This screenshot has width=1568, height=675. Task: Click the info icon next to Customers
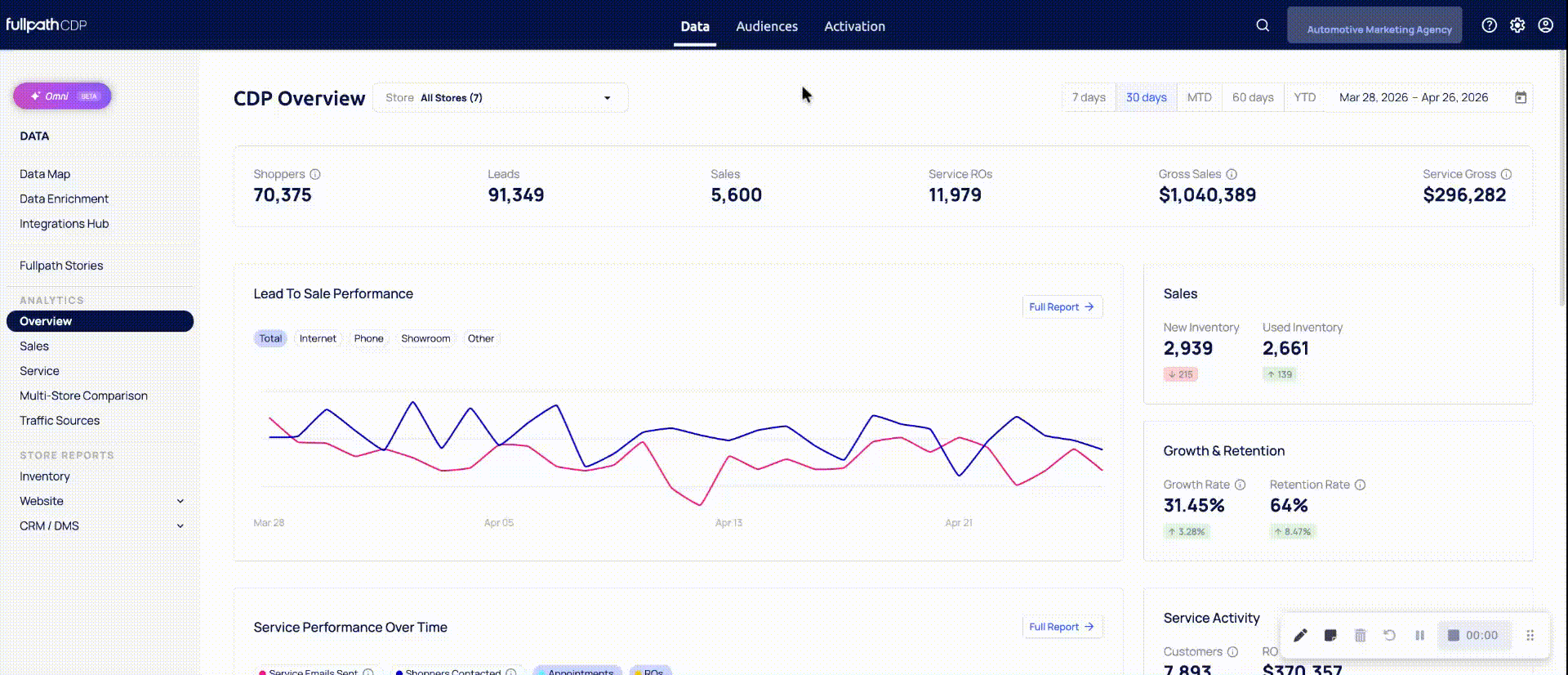coord(1233,651)
